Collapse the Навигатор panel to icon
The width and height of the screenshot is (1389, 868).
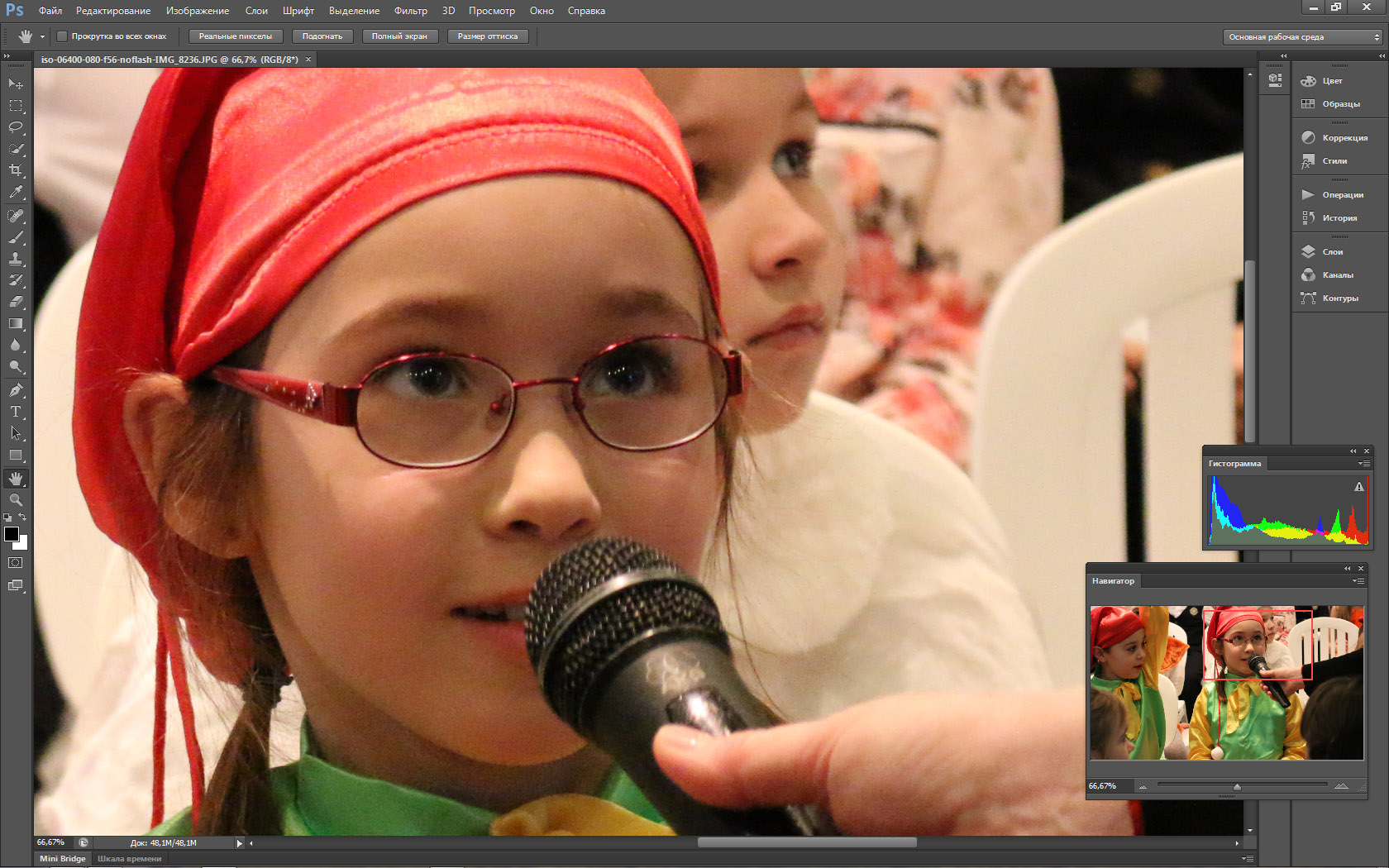pos(1348,569)
